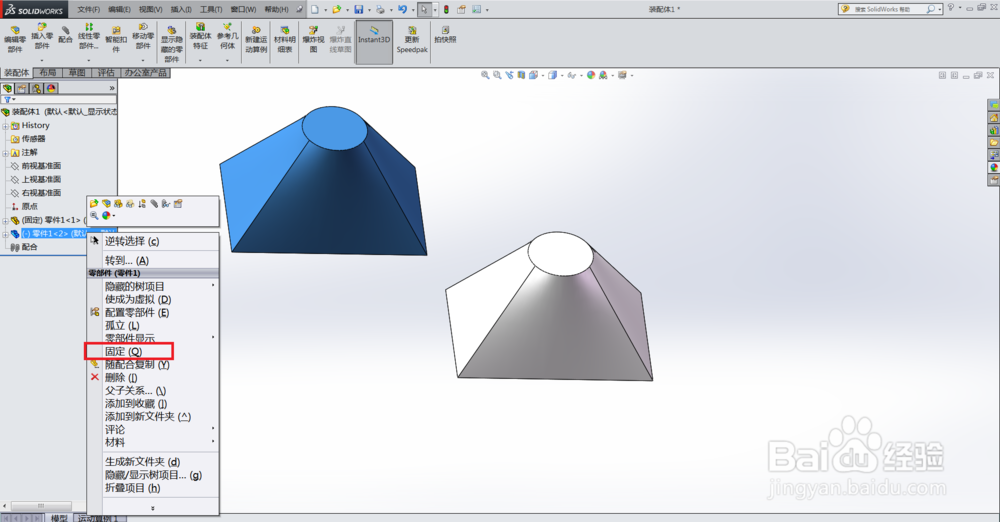Switch to the 办公室产品 tab
This screenshot has width=1000, height=522.
pyautogui.click(x=145, y=73)
